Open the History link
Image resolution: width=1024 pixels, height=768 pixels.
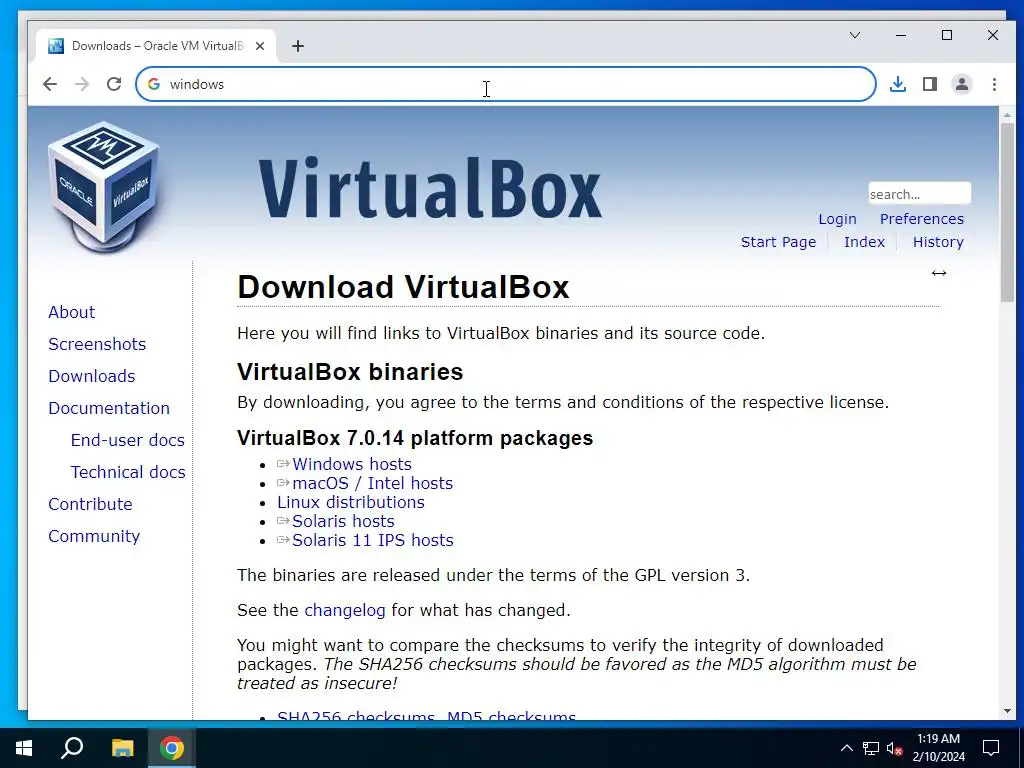938,242
